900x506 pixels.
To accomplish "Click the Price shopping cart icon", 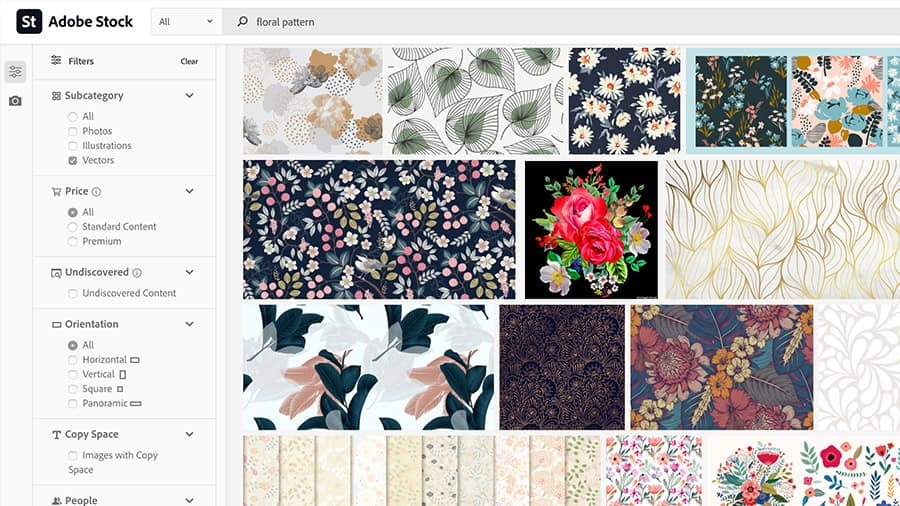I will (x=56, y=192).
